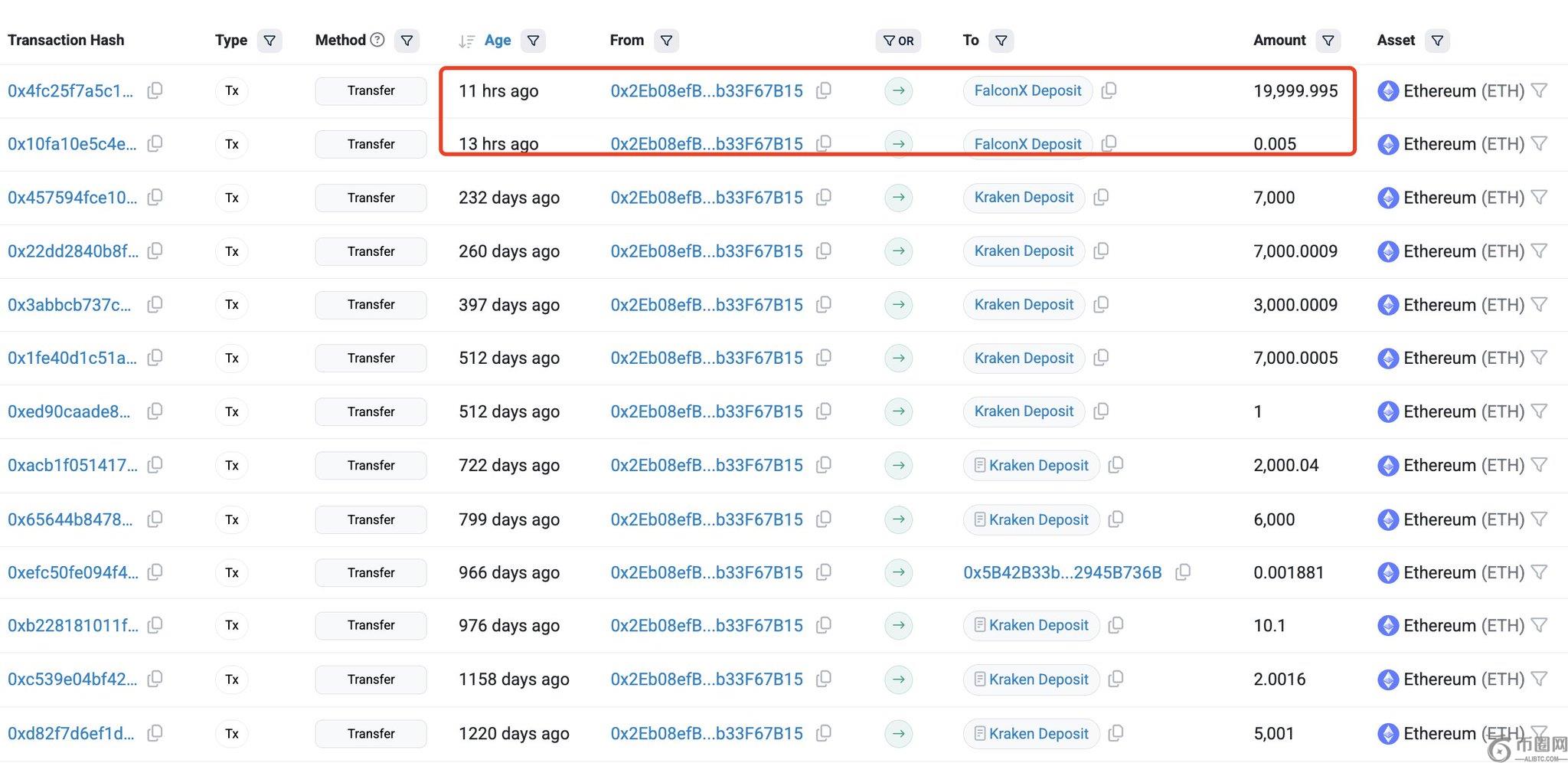
Task: Open transaction 0x10fa10e5c4e link
Action: click(x=72, y=144)
